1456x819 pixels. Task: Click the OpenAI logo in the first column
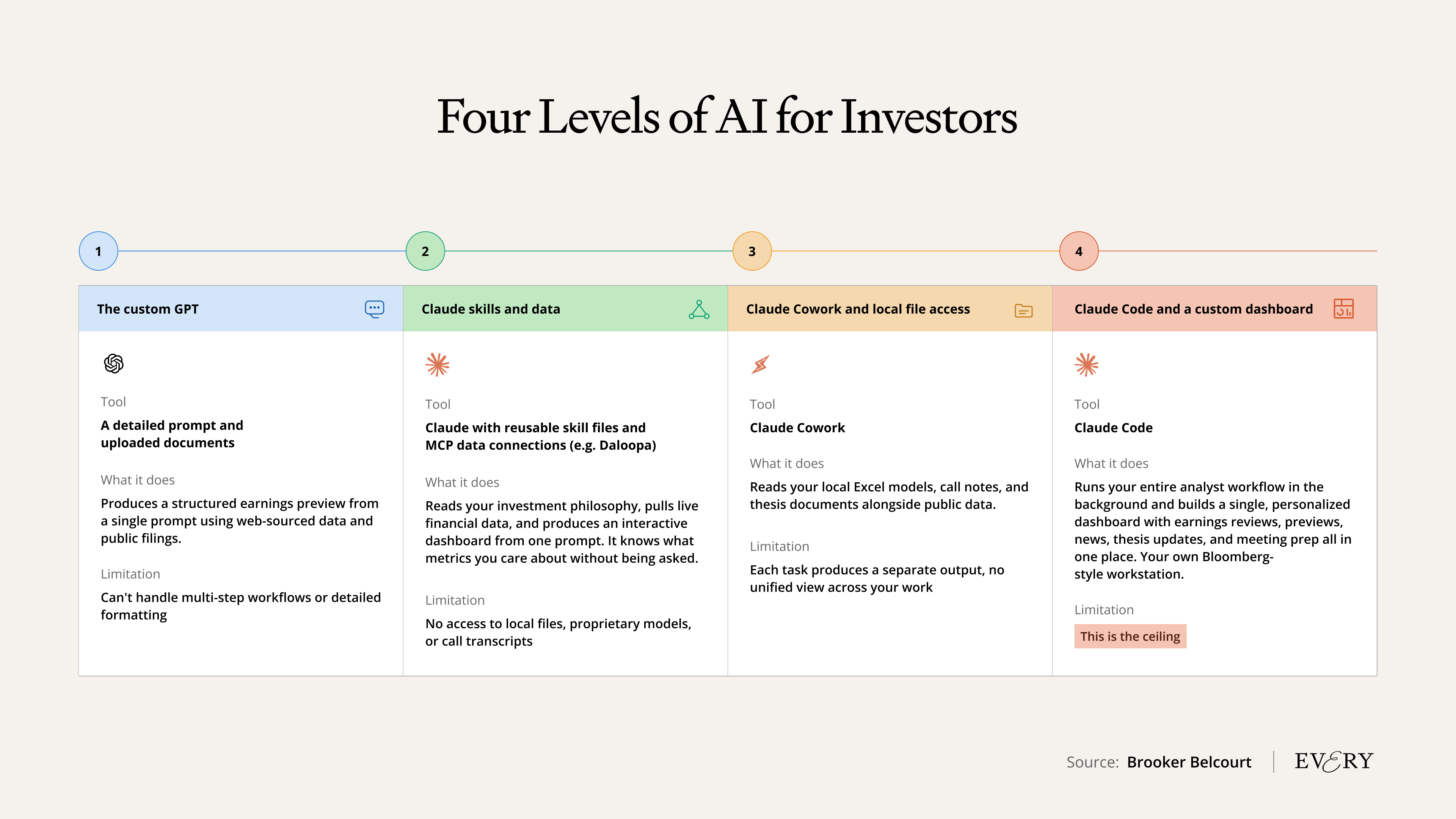(114, 364)
